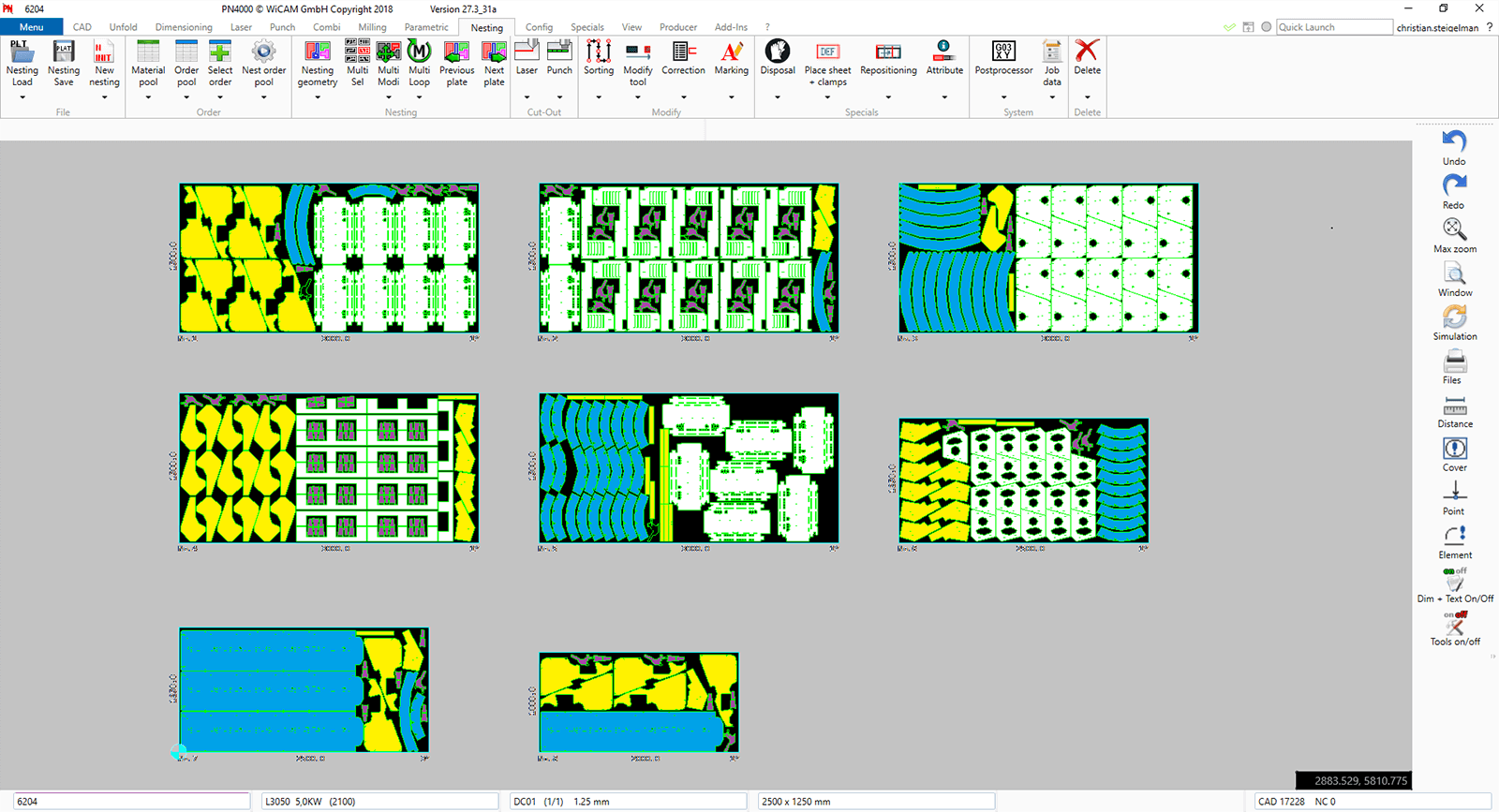
Task: Click the Max zoom icon
Action: click(1454, 229)
